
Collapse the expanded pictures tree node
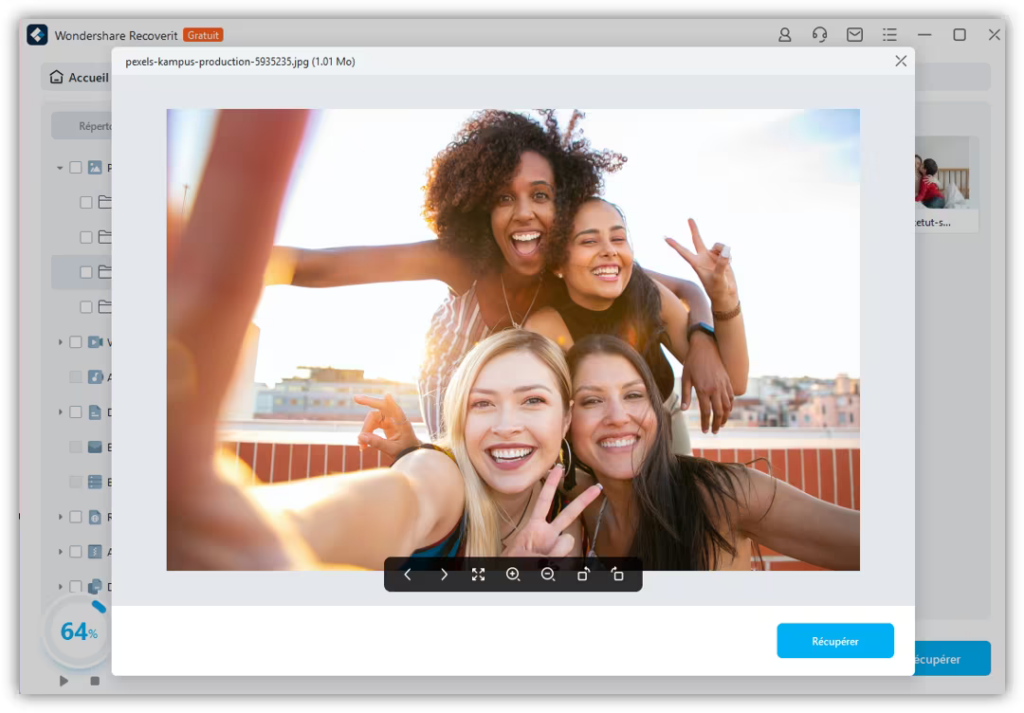coord(60,168)
